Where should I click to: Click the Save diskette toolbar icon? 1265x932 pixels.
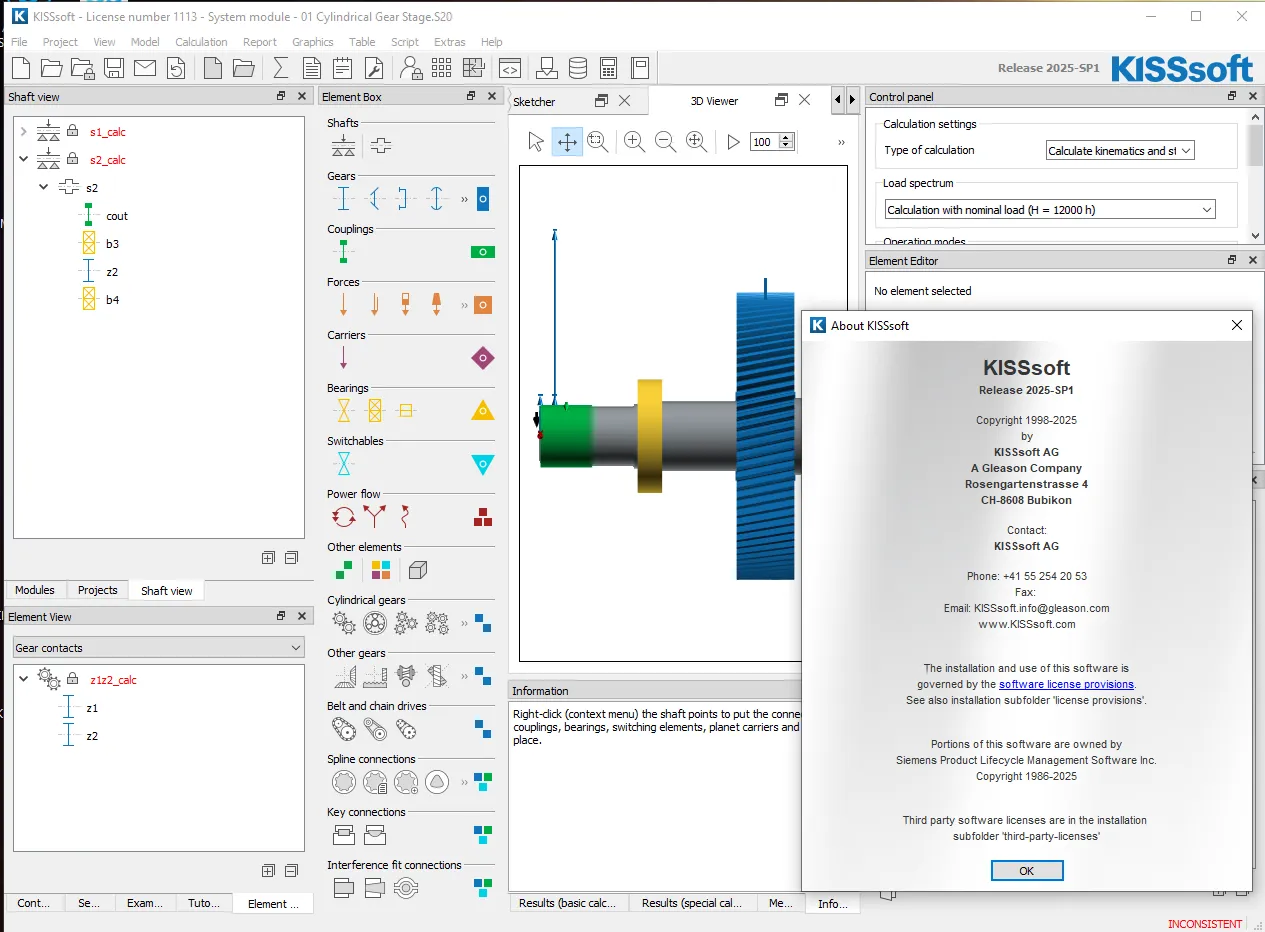114,68
